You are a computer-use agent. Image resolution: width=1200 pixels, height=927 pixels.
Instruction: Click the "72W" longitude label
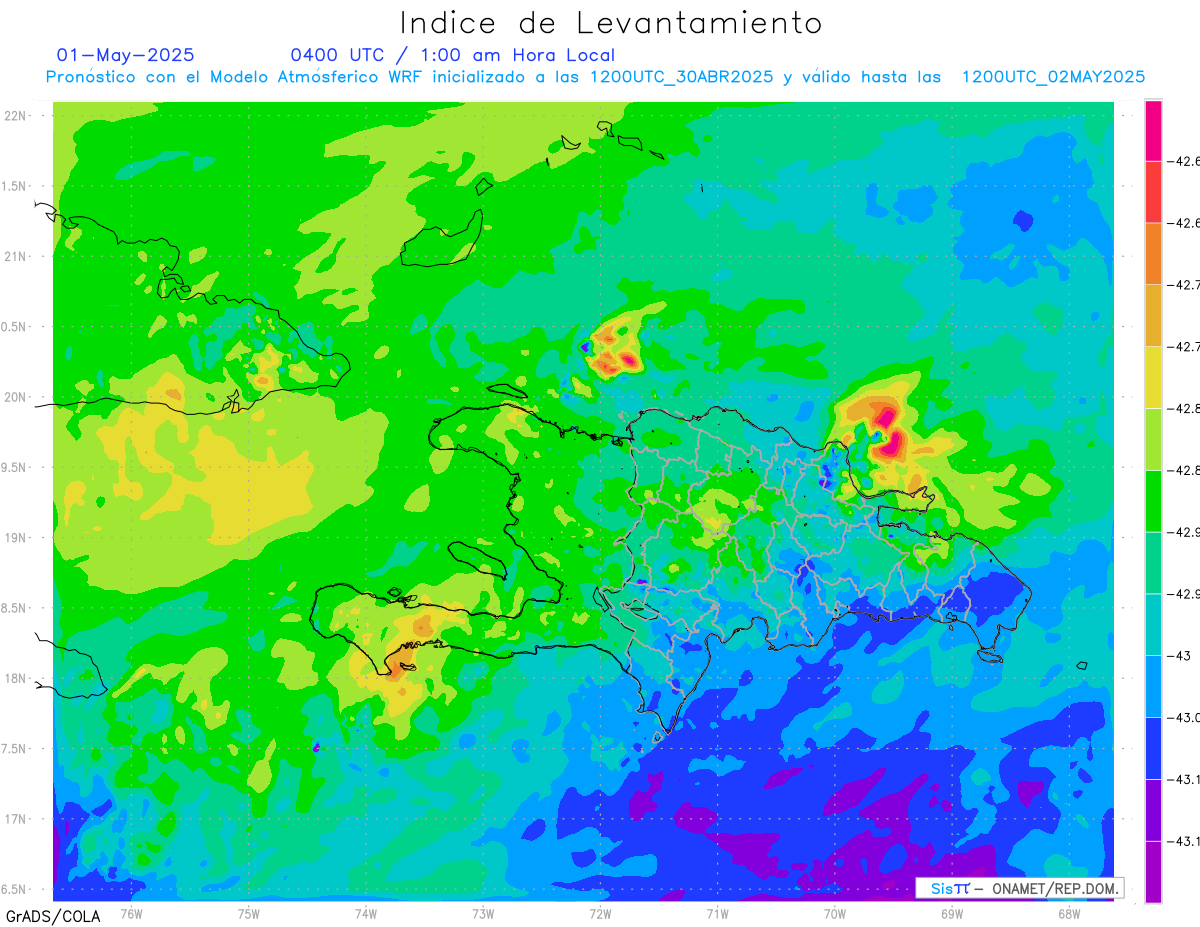click(x=600, y=914)
